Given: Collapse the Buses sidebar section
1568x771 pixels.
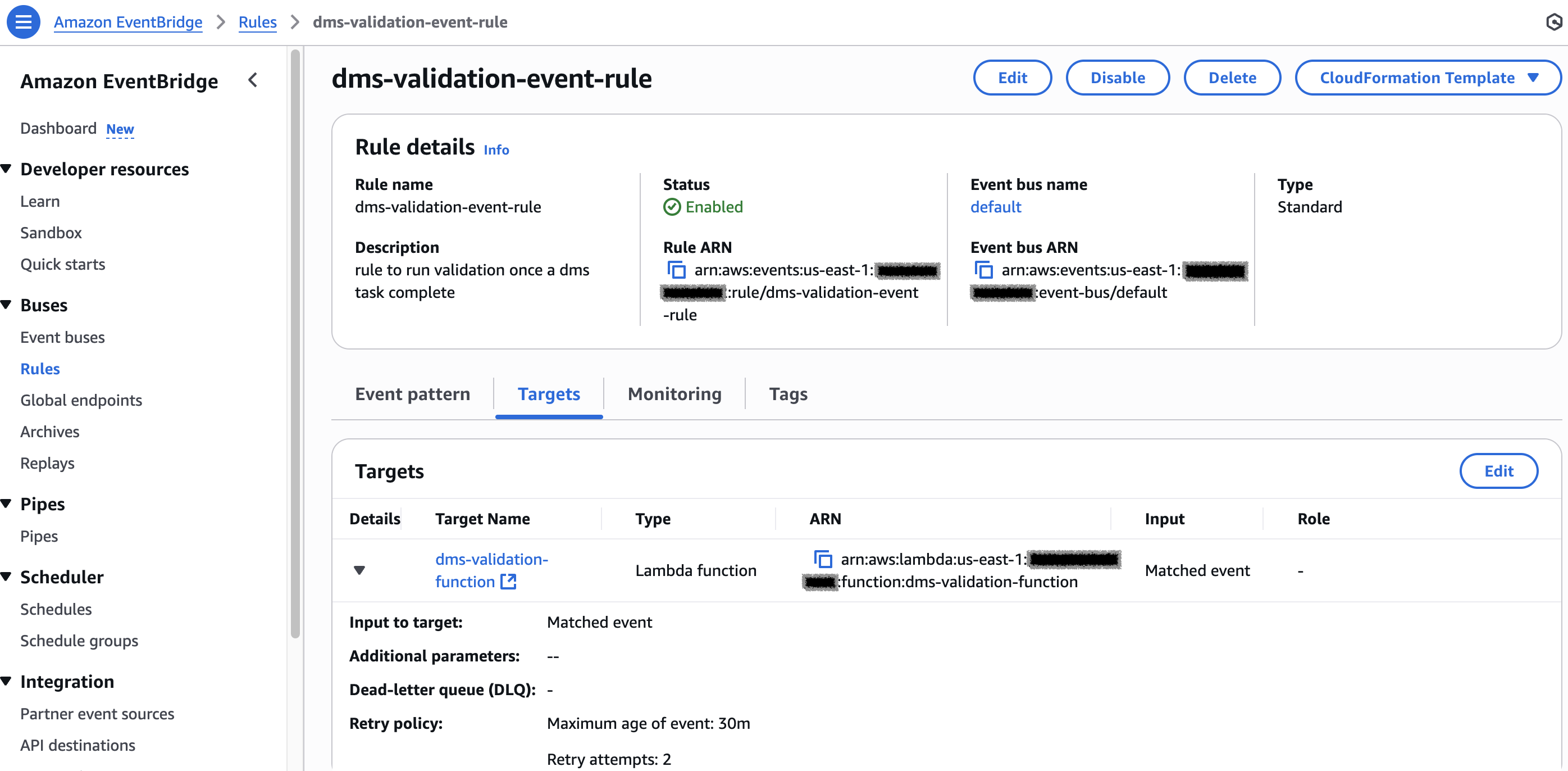Looking at the screenshot, I should (7, 305).
